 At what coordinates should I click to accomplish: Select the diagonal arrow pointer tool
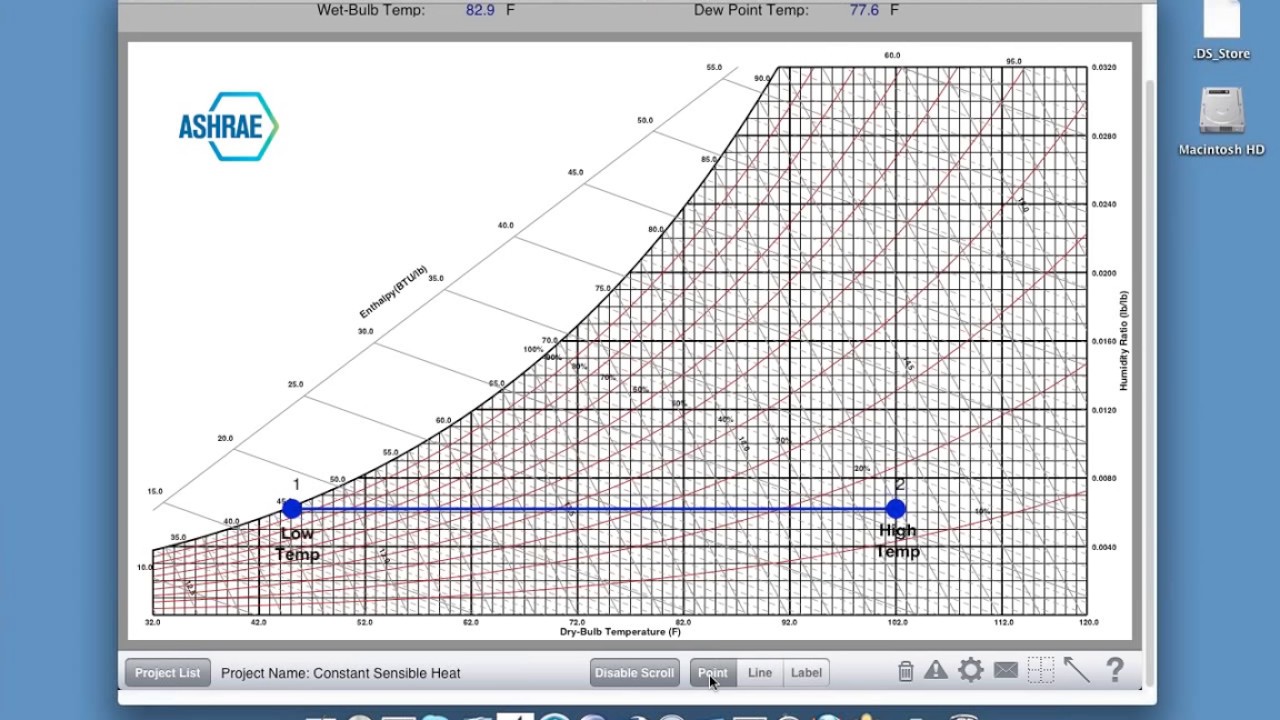1077,669
